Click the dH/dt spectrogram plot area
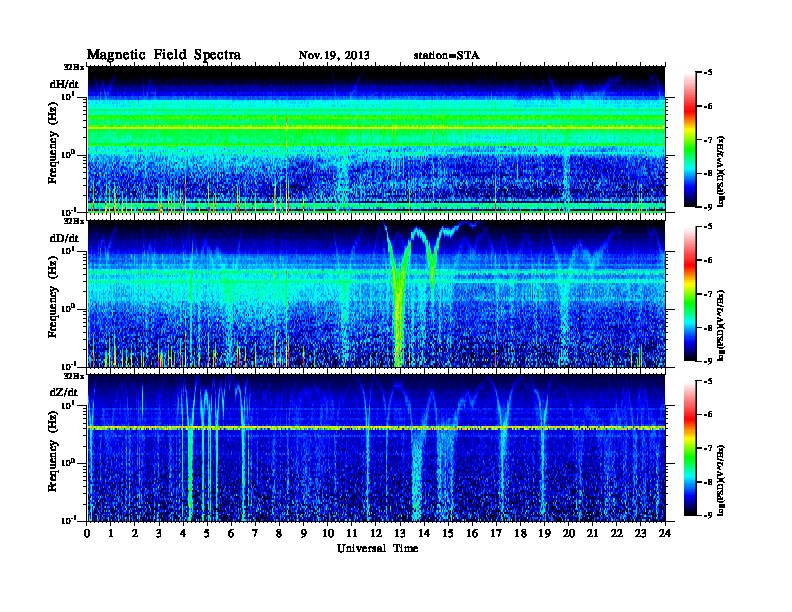The height and width of the screenshot is (612, 792). coord(376,139)
